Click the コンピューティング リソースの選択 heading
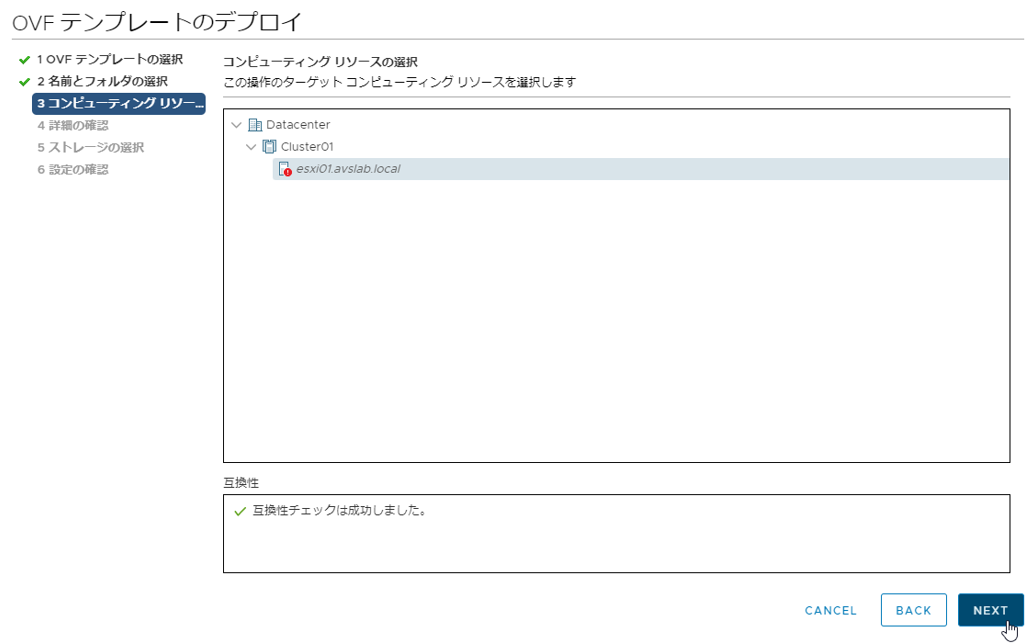Image resolution: width=1027 pixels, height=644 pixels. pos(320,62)
